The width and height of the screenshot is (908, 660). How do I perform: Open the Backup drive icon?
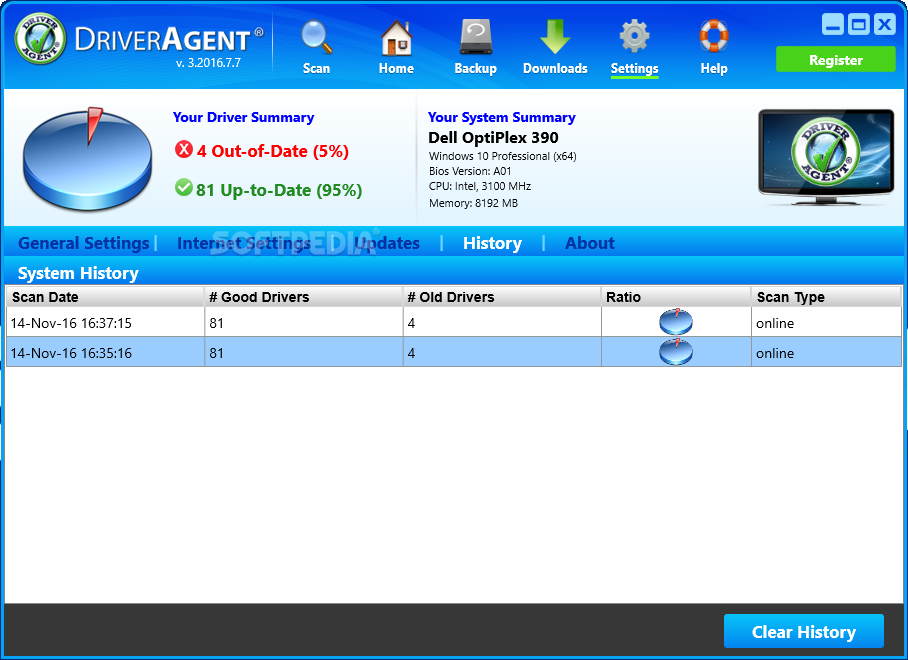tap(475, 38)
